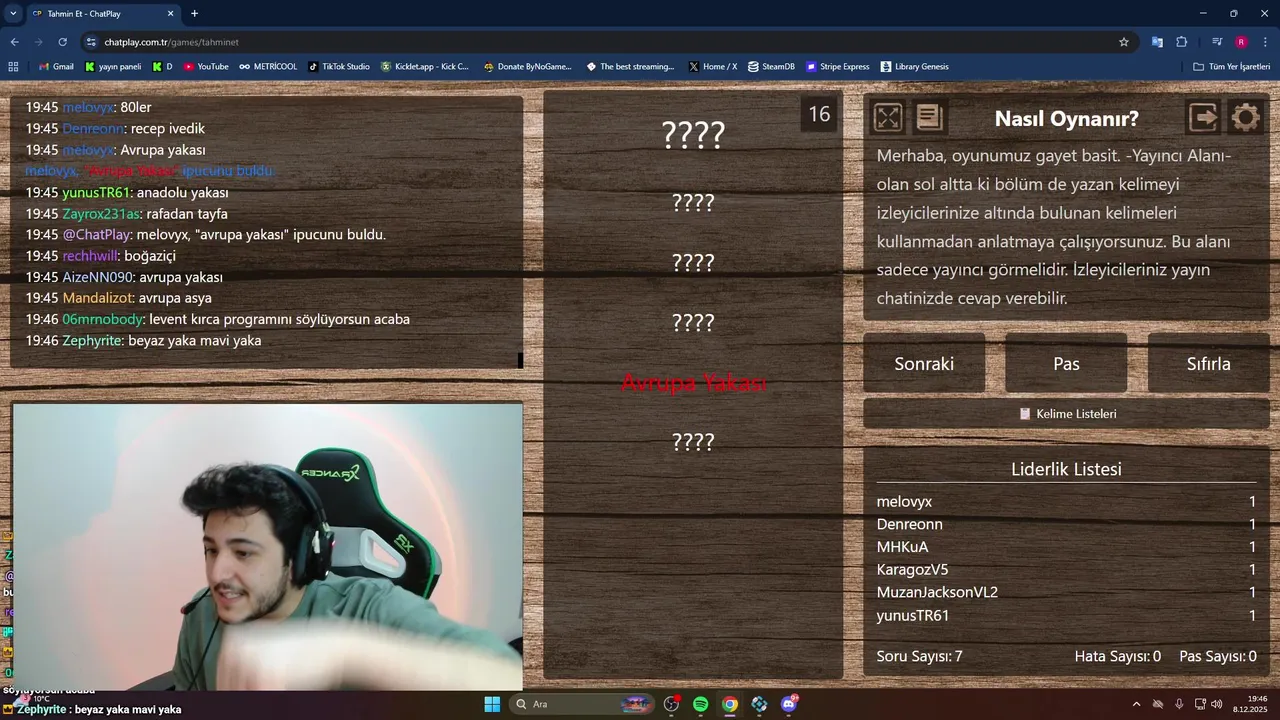Bookmark this page with star icon

point(1123,42)
